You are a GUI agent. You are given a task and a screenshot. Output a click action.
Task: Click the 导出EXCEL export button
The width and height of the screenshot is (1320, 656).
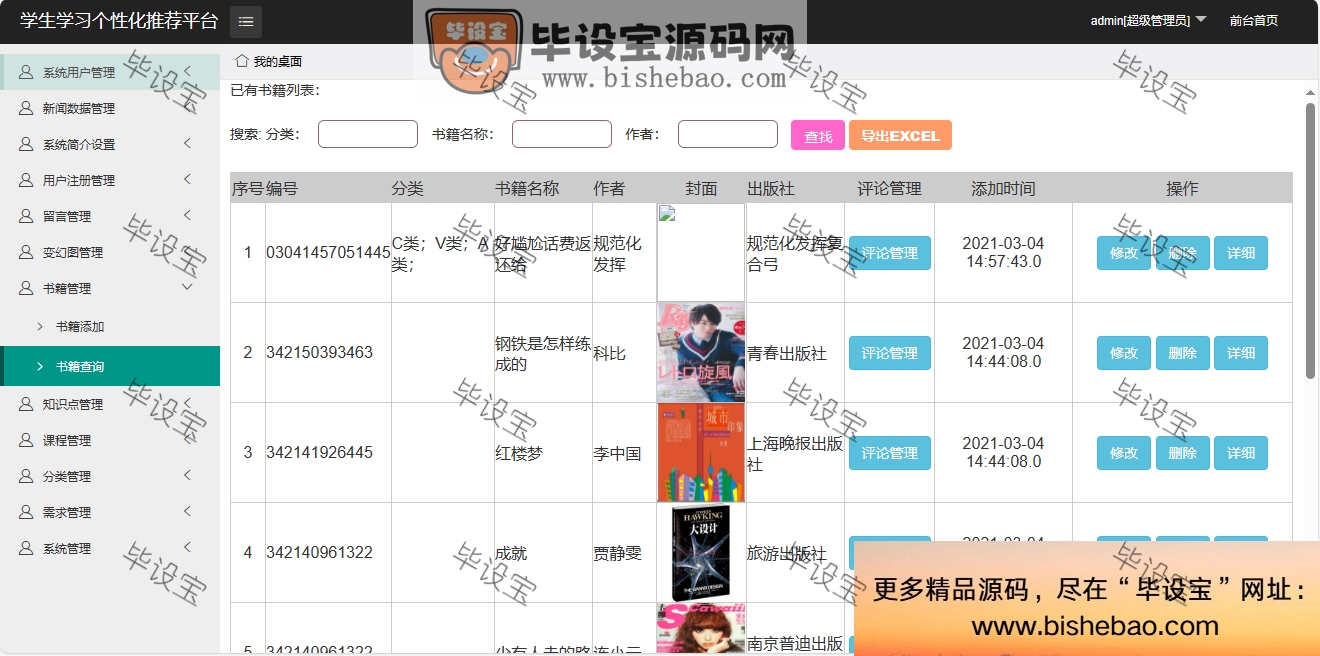click(x=900, y=135)
